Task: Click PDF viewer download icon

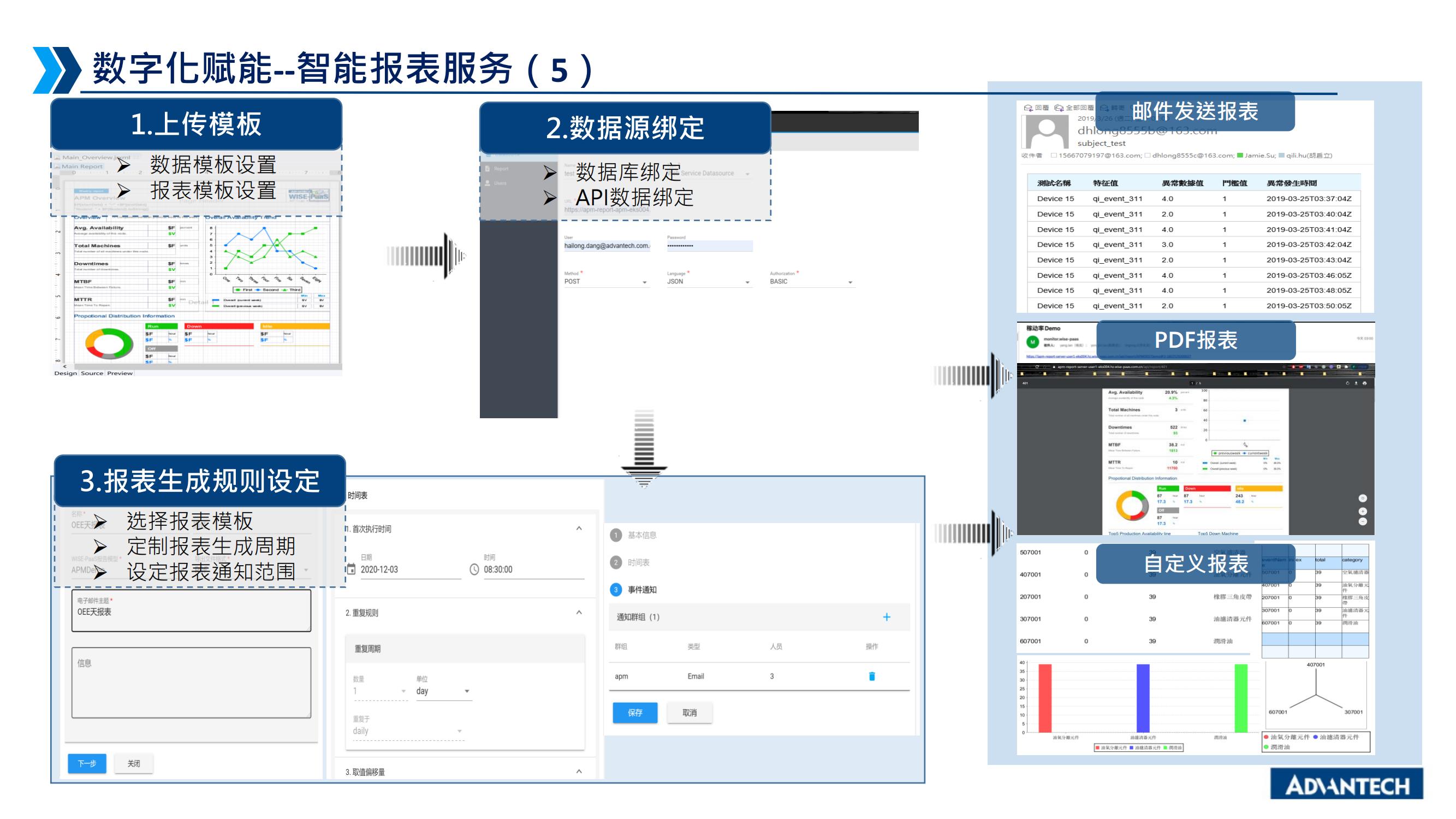Action: 1356,383
